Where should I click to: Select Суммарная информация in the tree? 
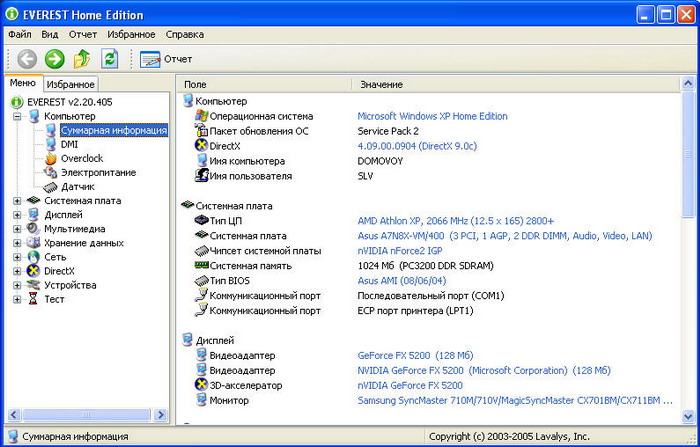[x=114, y=130]
